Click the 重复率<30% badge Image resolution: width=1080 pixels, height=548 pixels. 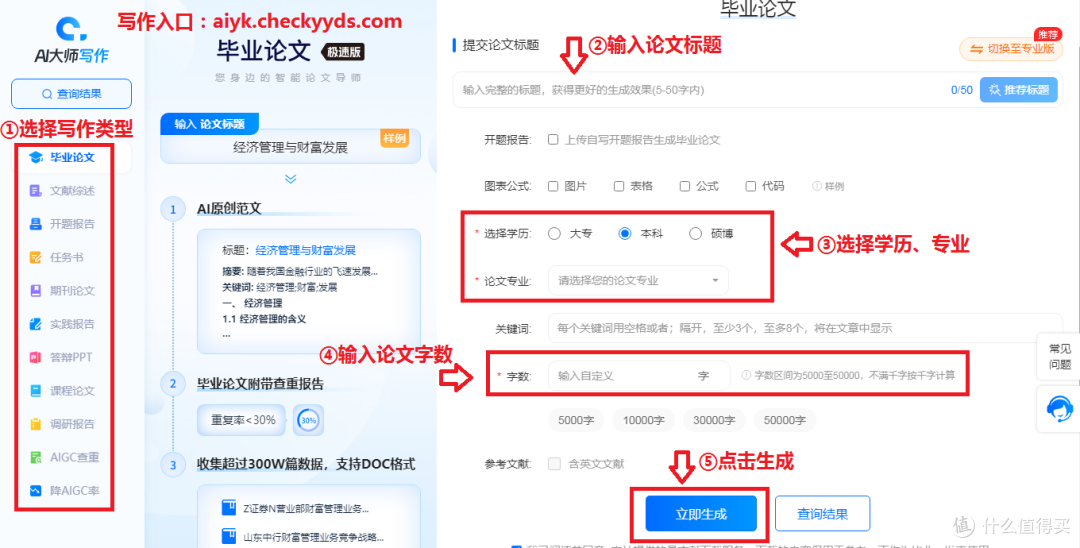[x=242, y=420]
